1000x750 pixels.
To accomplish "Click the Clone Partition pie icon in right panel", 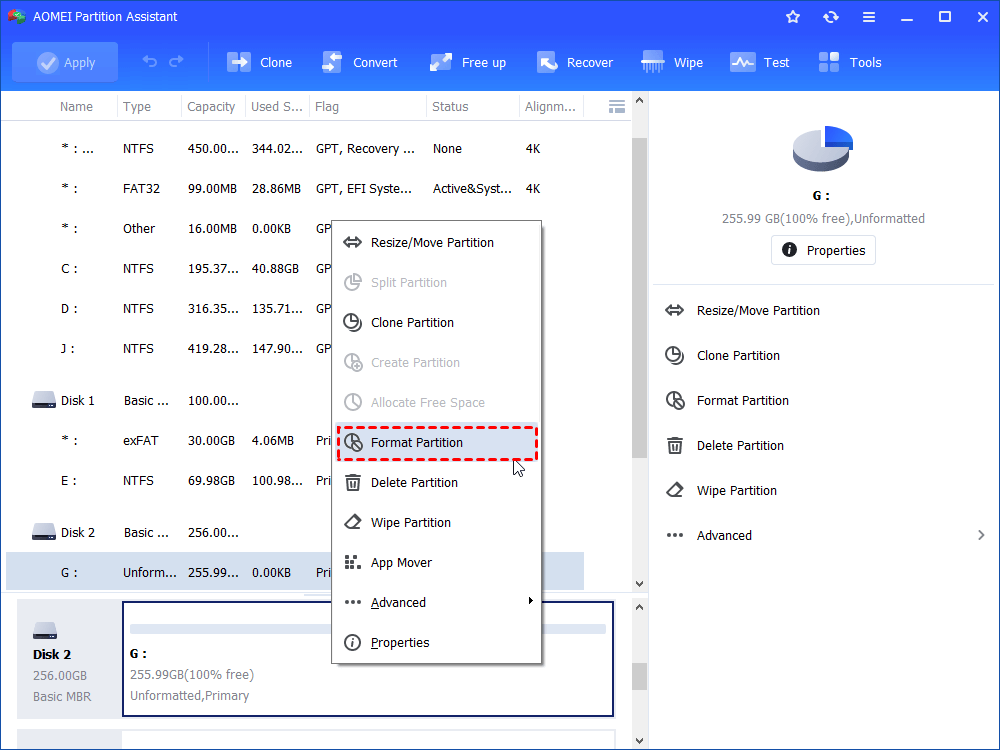I will click(675, 355).
